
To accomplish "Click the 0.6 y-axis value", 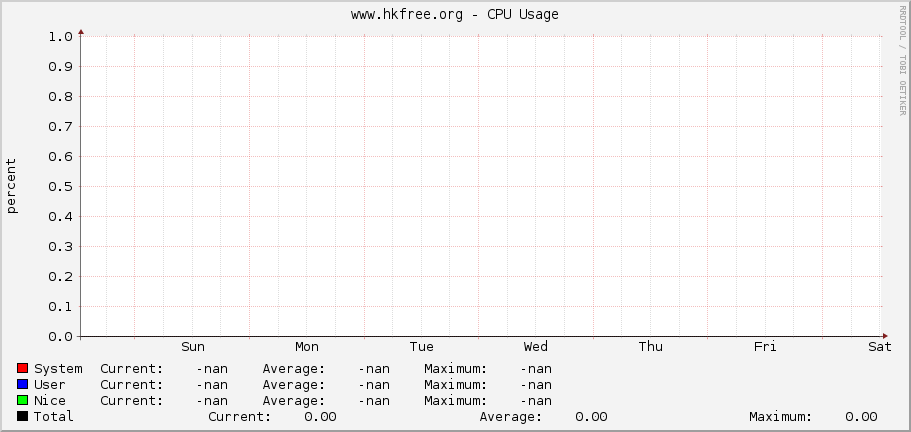I will pos(60,157).
